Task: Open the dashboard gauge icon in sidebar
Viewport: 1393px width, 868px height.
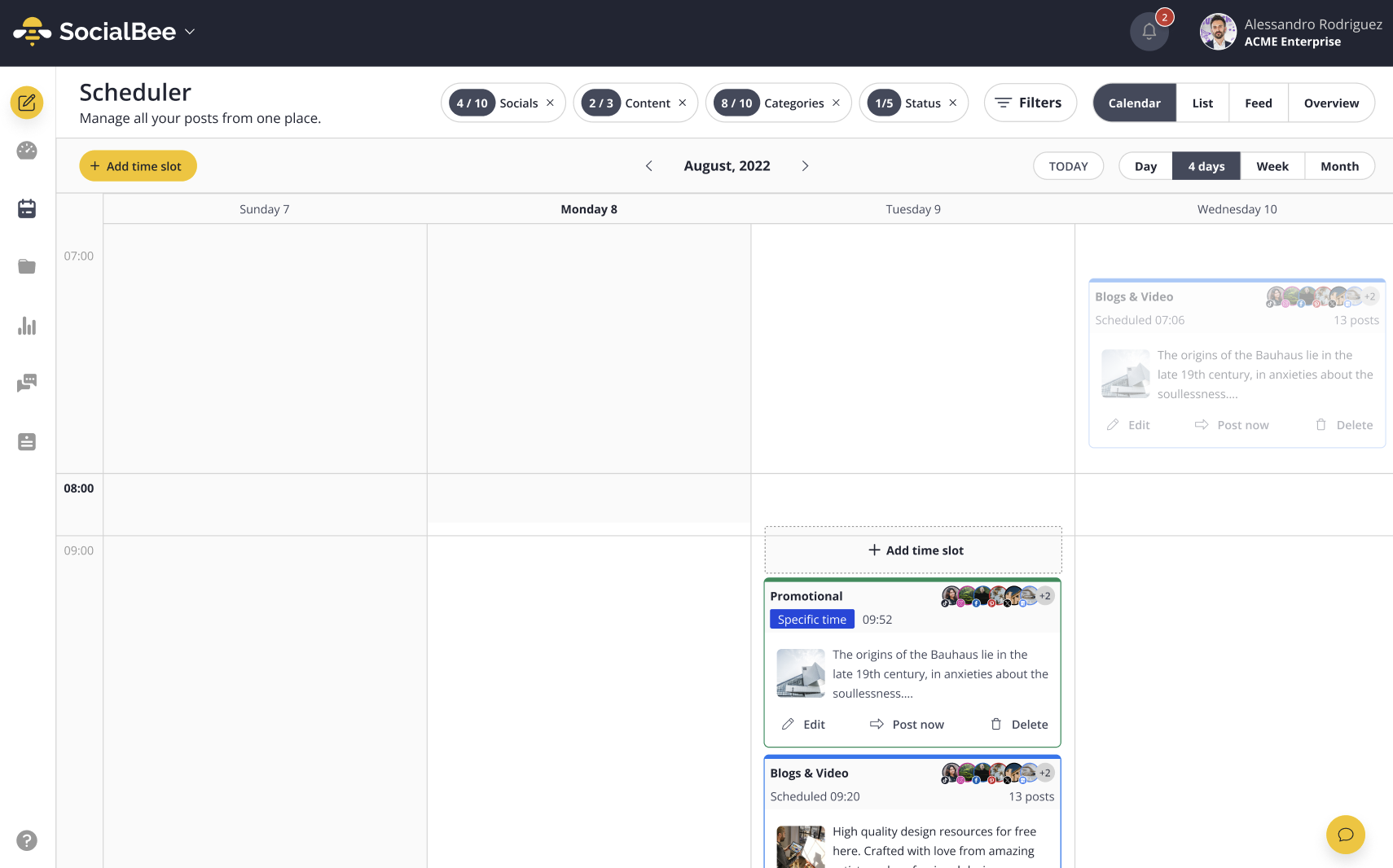Action: (27, 151)
